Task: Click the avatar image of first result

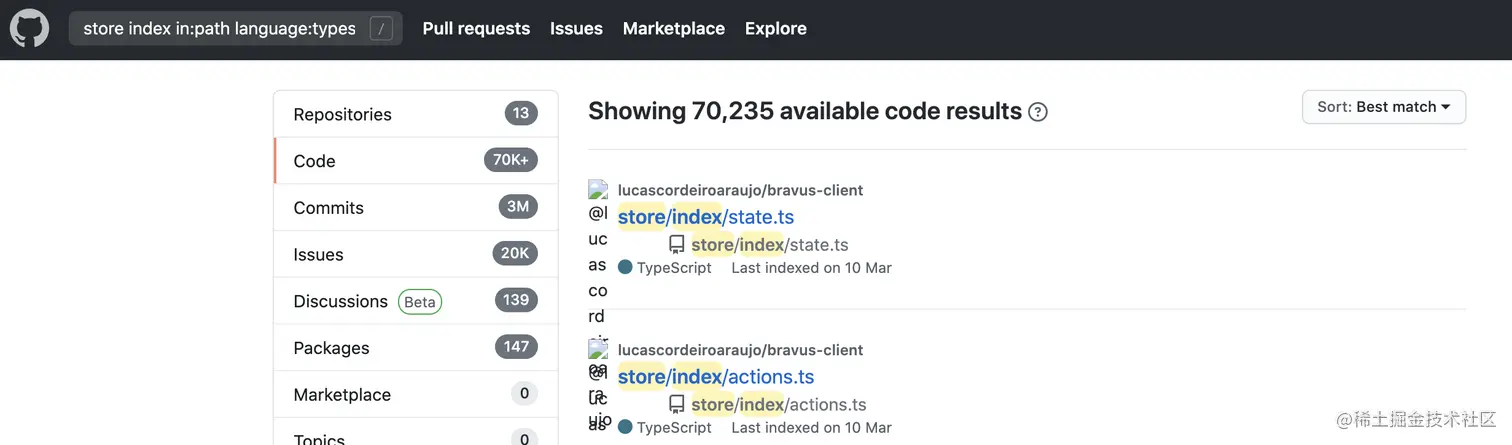Action: (x=598, y=189)
